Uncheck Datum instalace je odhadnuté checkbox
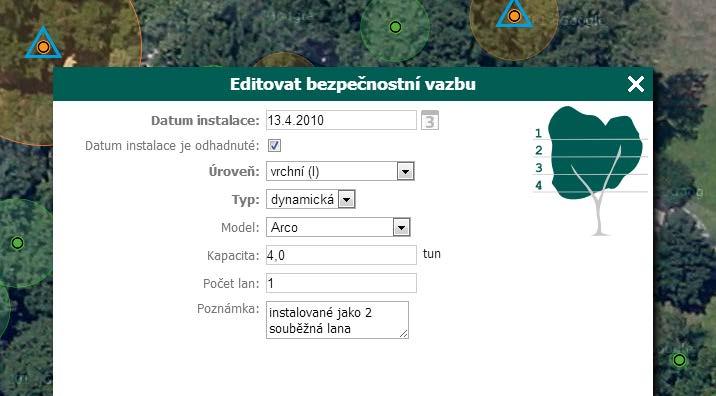This screenshot has width=716, height=396. (274, 146)
